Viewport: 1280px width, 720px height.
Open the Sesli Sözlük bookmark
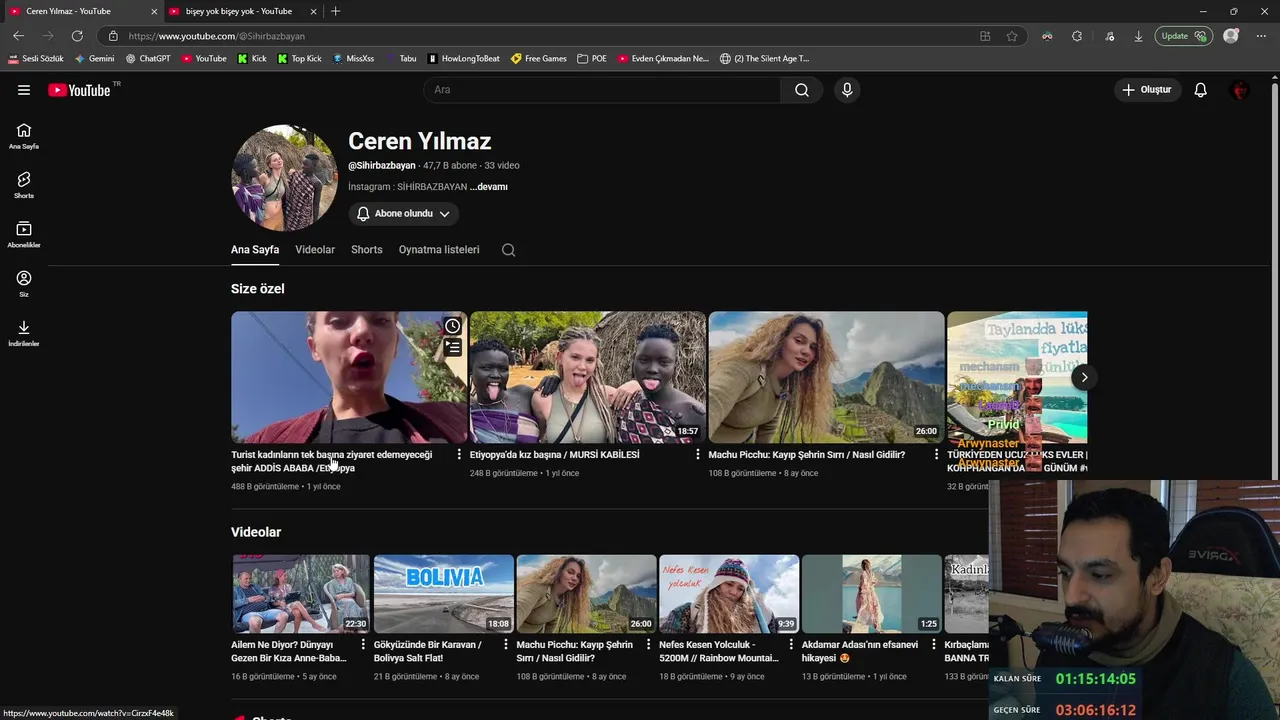pyautogui.click(x=36, y=59)
